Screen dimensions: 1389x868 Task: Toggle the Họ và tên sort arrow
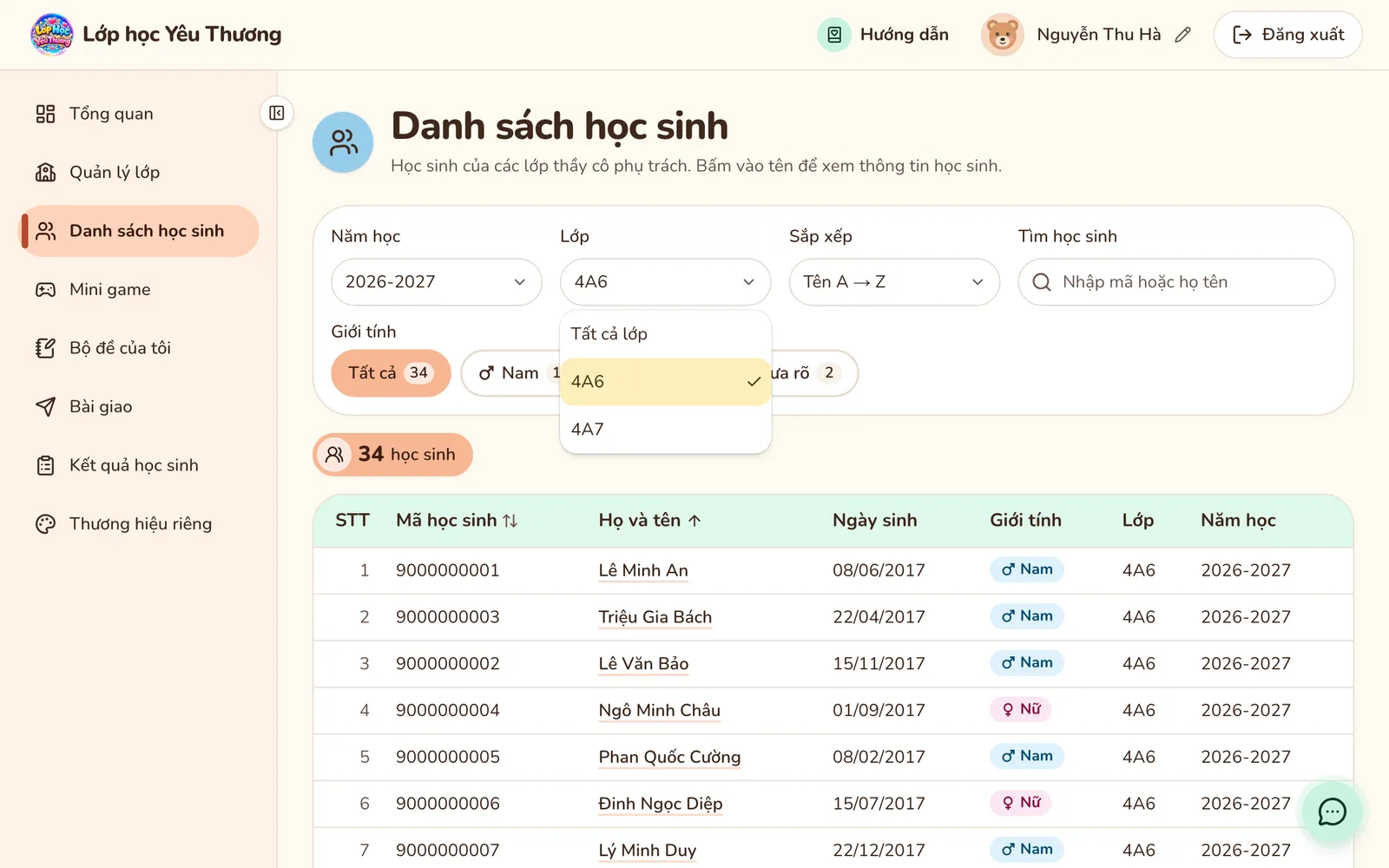694,521
